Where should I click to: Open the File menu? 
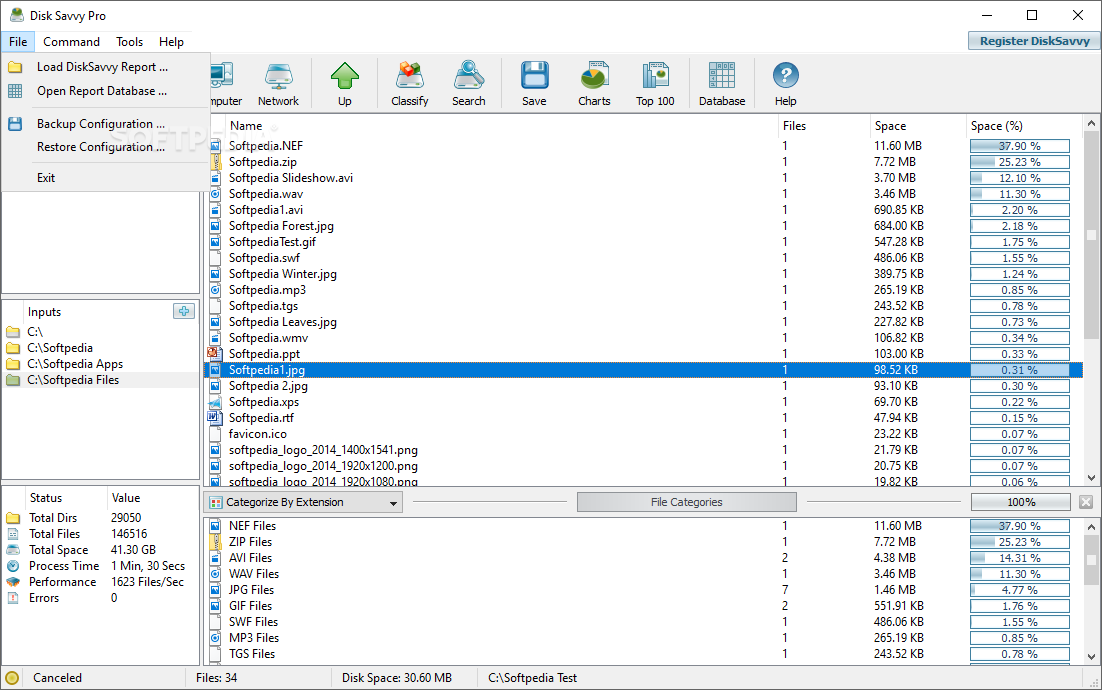tap(18, 41)
